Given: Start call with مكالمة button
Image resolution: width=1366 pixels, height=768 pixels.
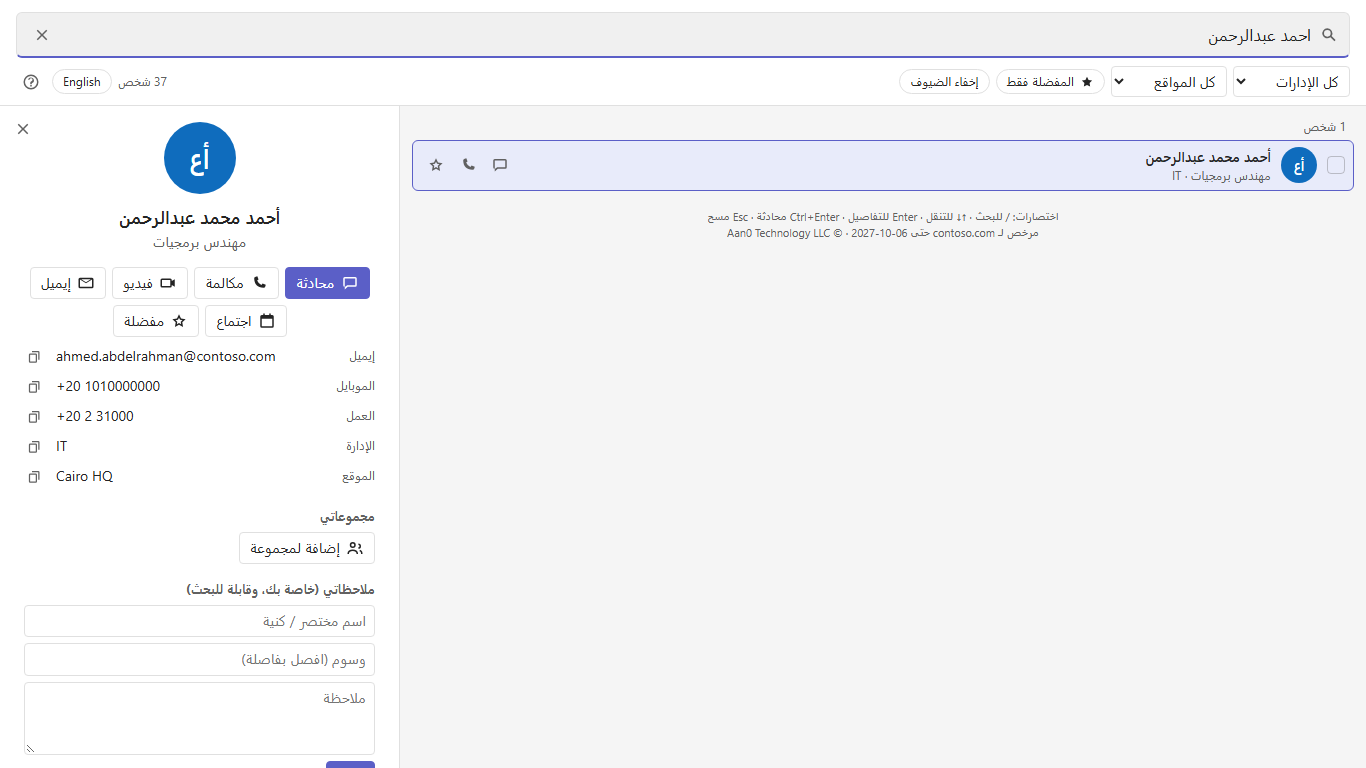Looking at the screenshot, I should [x=236, y=283].
